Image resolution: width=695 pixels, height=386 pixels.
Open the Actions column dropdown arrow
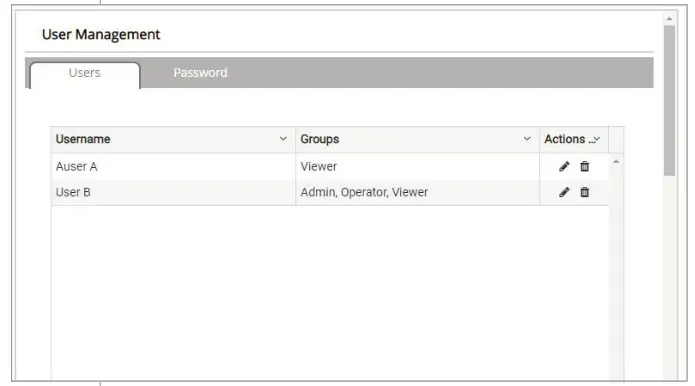click(597, 139)
